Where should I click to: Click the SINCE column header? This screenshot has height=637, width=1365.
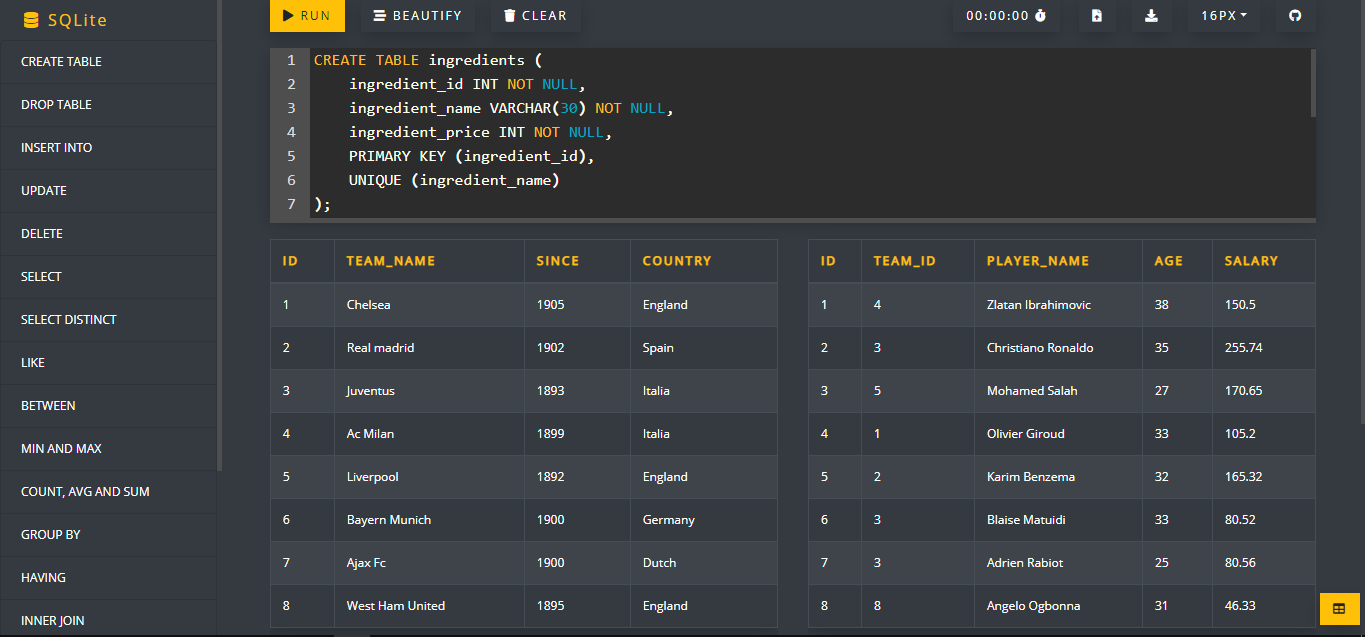577,261
